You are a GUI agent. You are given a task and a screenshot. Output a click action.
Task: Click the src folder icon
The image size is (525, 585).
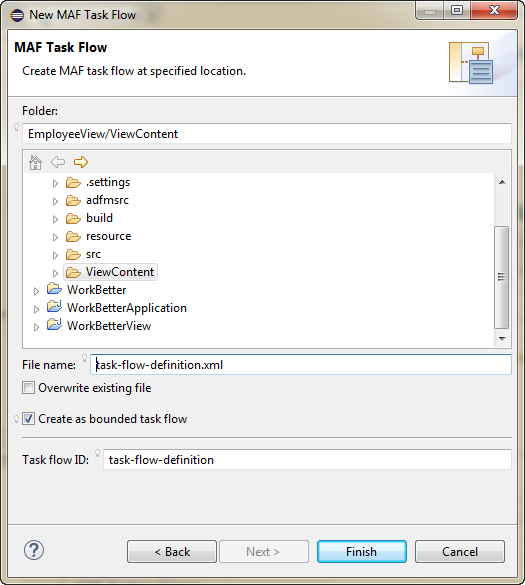coord(73,254)
